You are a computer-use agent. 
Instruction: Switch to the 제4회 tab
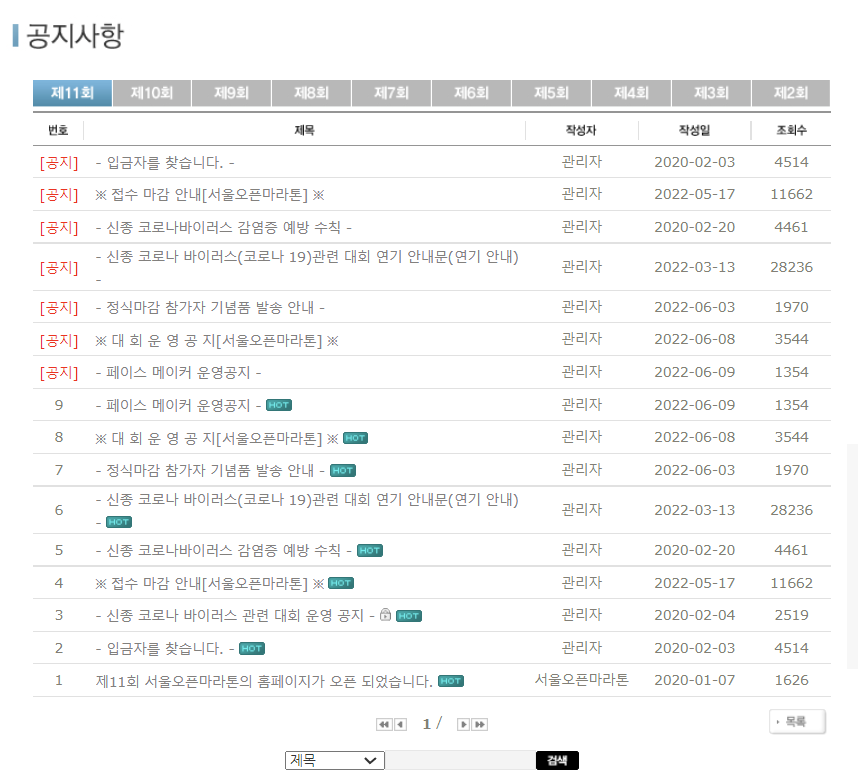[x=631, y=92]
